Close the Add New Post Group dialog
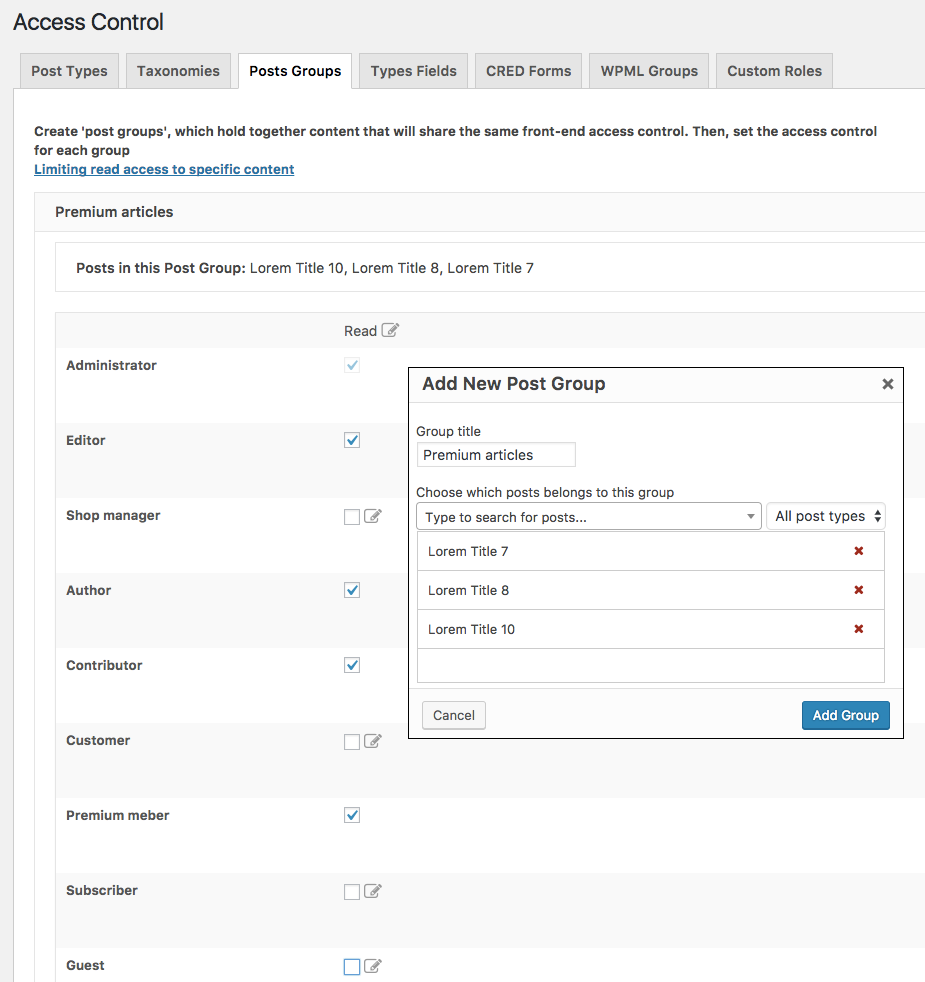925x982 pixels. [887, 384]
